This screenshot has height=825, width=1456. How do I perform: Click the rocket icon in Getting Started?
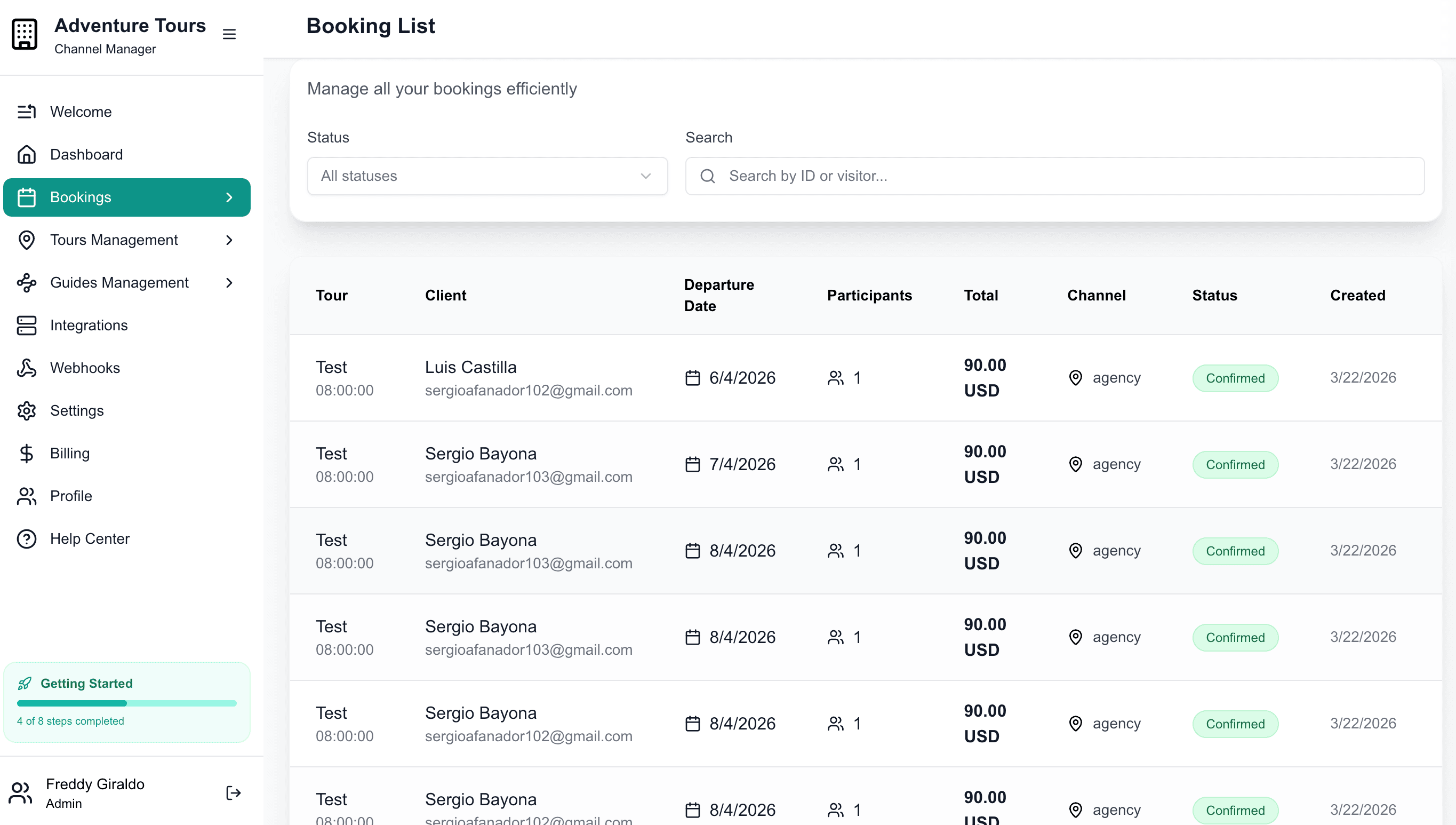(x=25, y=684)
